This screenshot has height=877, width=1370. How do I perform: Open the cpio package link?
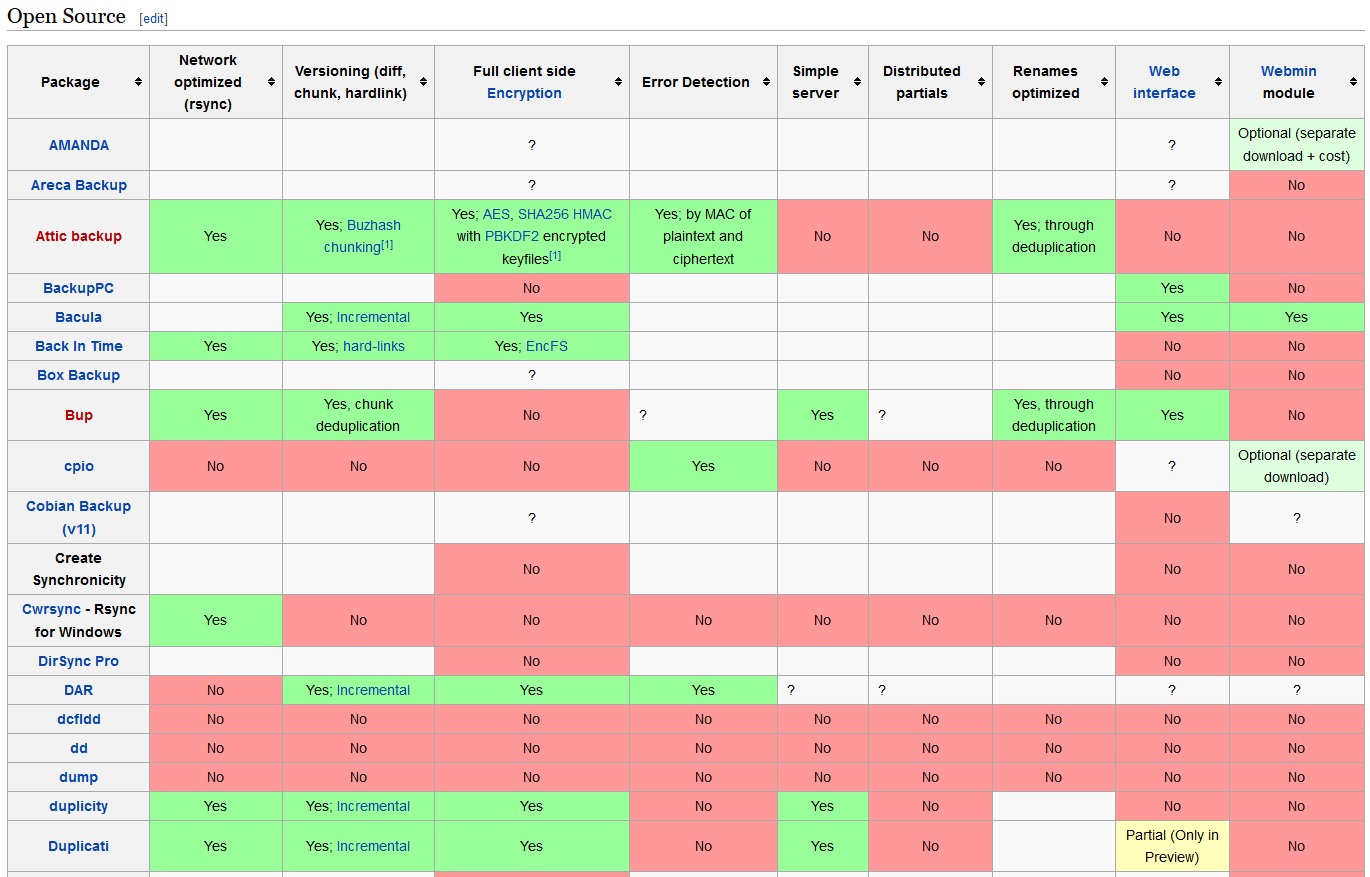[x=79, y=466]
